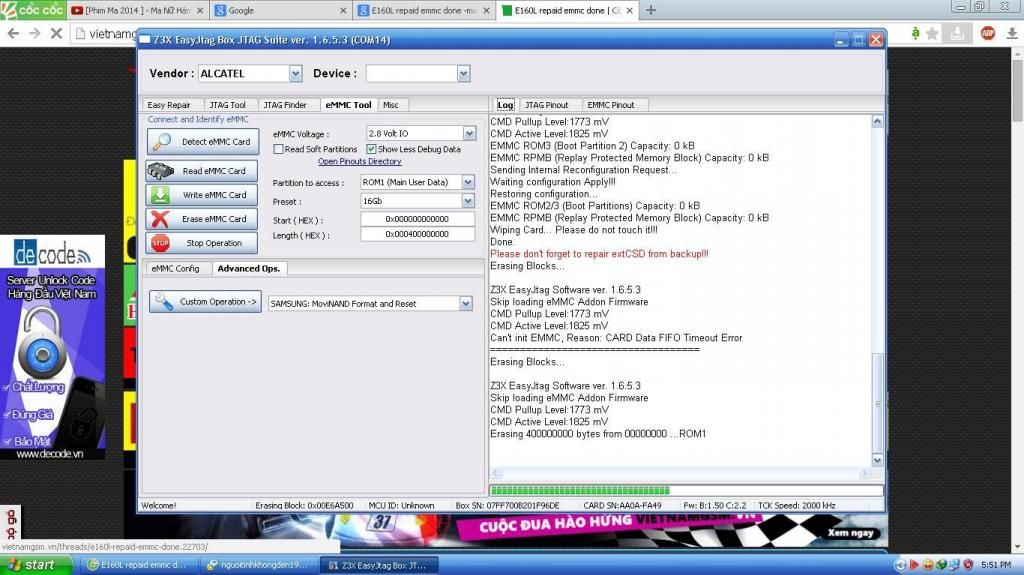1024x575 pixels.
Task: Click the Start (HEX) input field
Action: coord(417,219)
